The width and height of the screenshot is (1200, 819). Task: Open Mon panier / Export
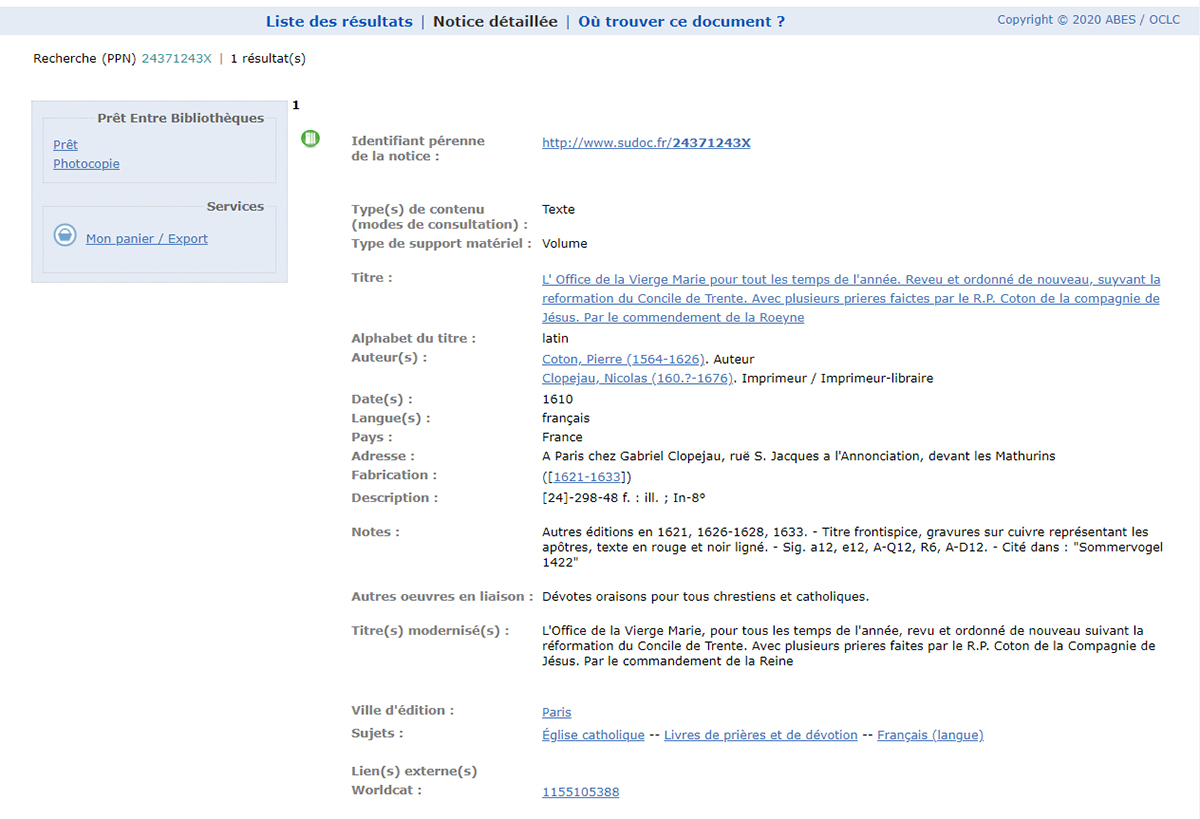[147, 239]
